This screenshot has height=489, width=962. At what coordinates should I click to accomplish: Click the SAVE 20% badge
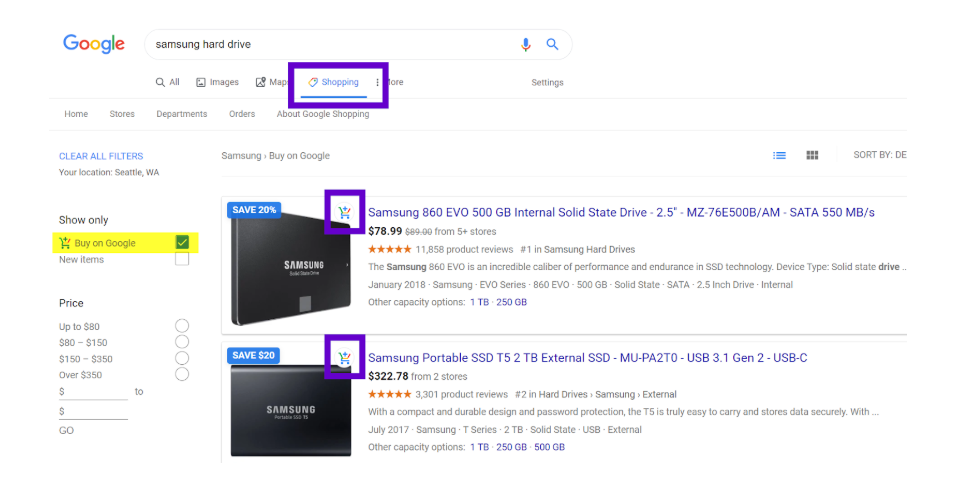[x=254, y=210]
